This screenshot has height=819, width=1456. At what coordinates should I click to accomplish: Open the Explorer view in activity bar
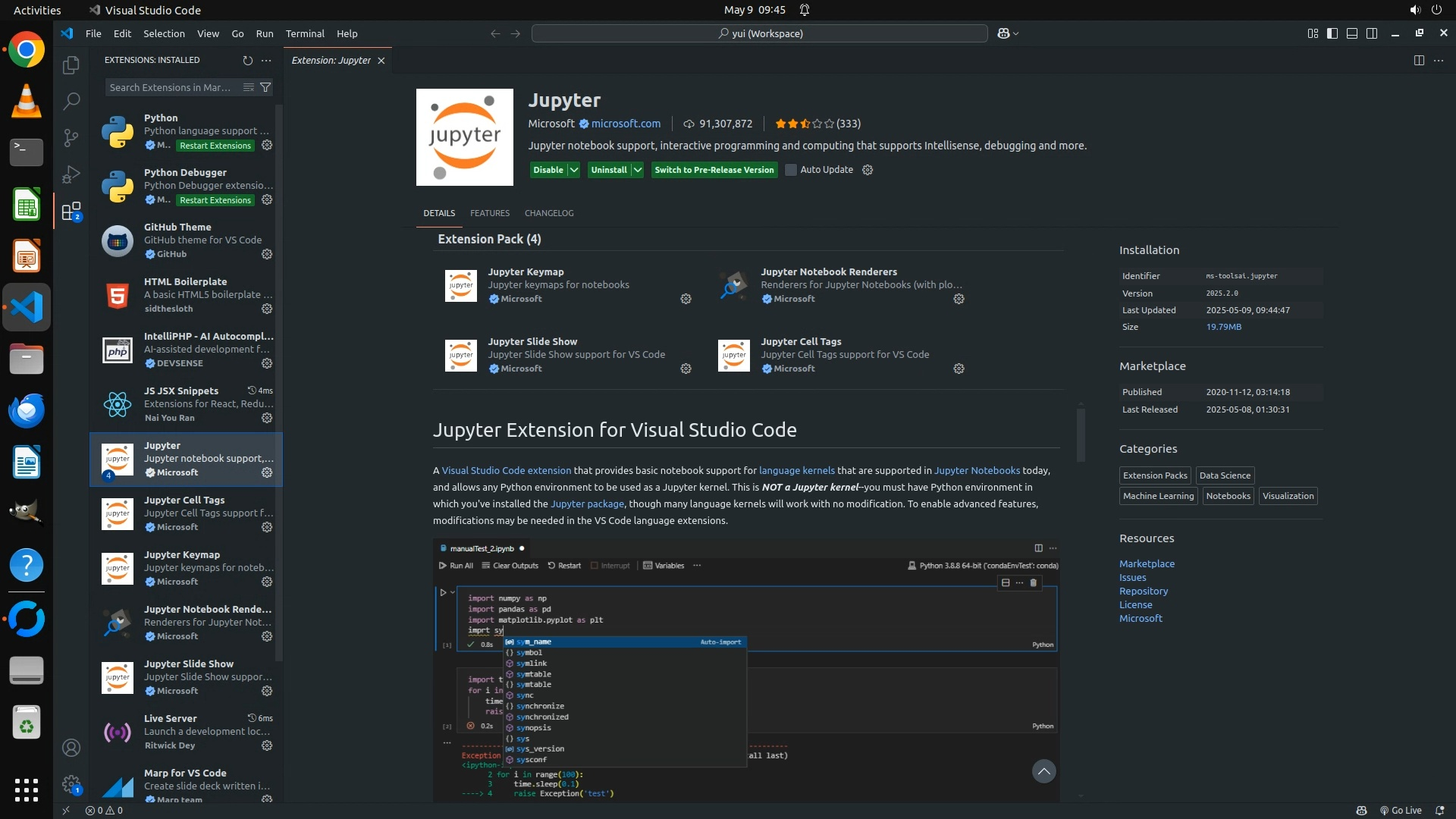click(x=71, y=65)
